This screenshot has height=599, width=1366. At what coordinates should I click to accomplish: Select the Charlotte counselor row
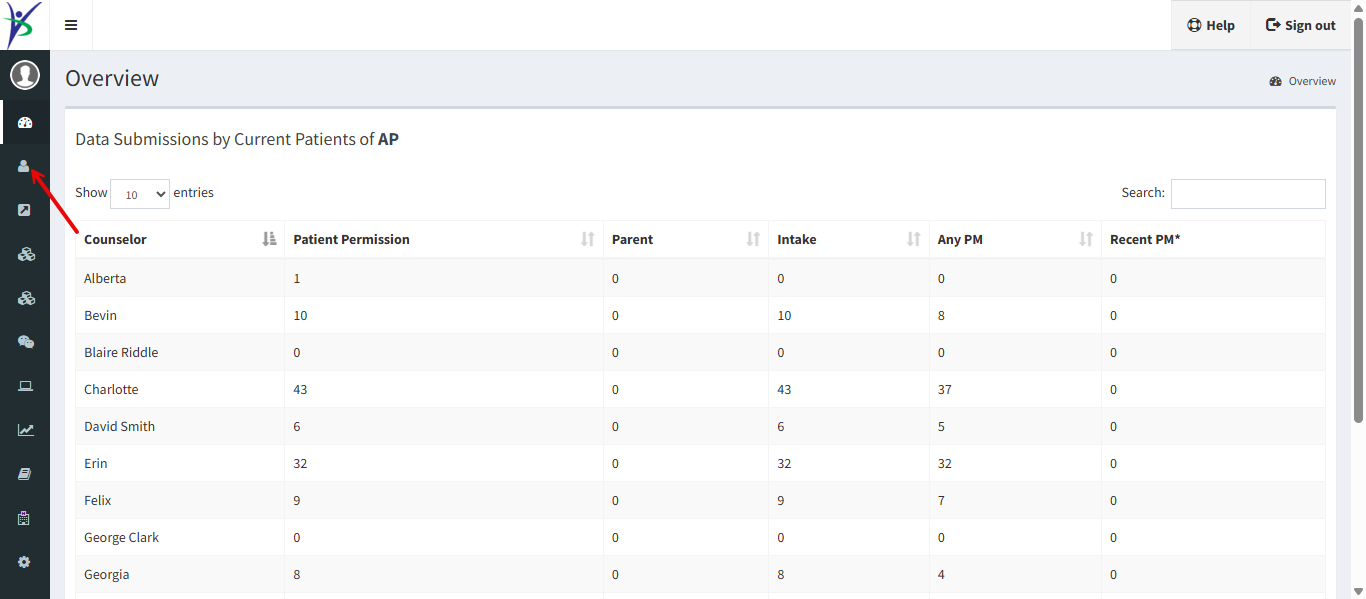[x=700, y=389]
